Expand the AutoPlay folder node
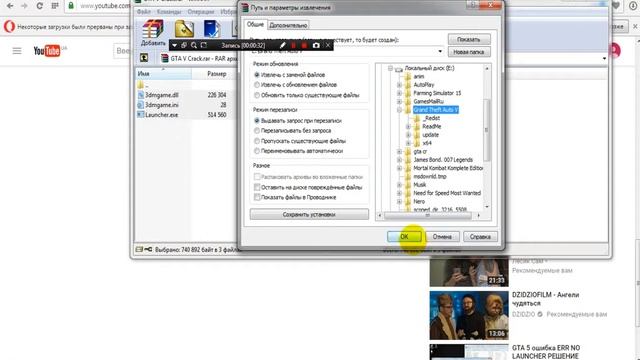Viewport: 640px width, 360px height. click(x=399, y=85)
